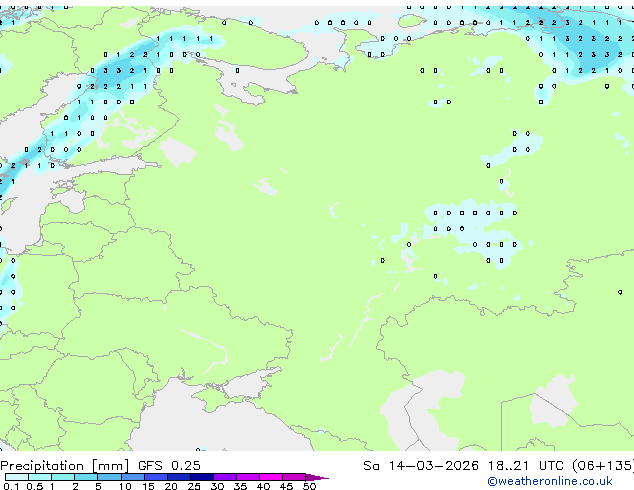Screen dimensions: 634x490
Task: Click the 20–25 mm dark blue swatch
Action: pyautogui.click(x=178, y=477)
